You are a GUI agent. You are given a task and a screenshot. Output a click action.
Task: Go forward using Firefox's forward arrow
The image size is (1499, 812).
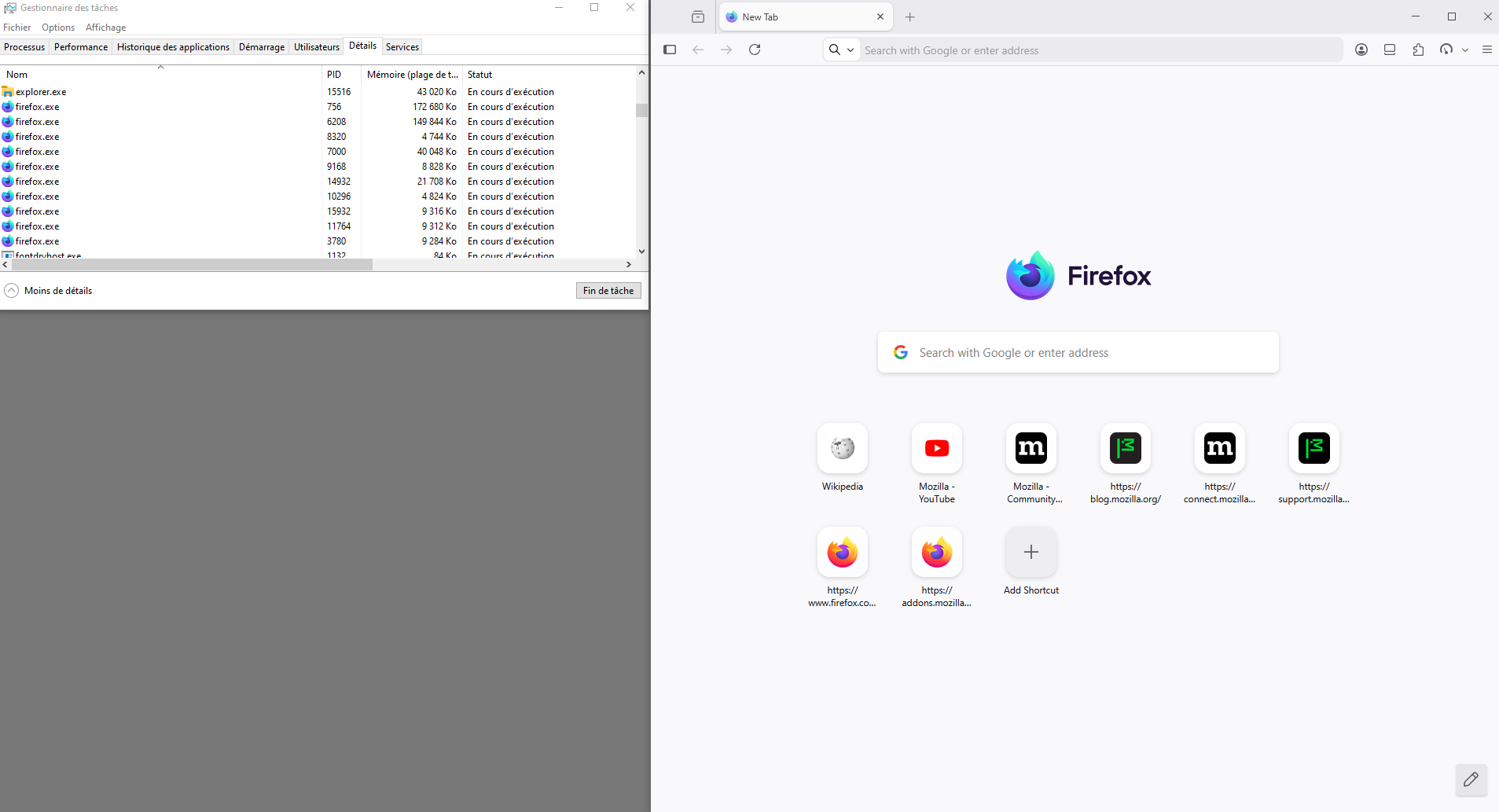pos(726,50)
